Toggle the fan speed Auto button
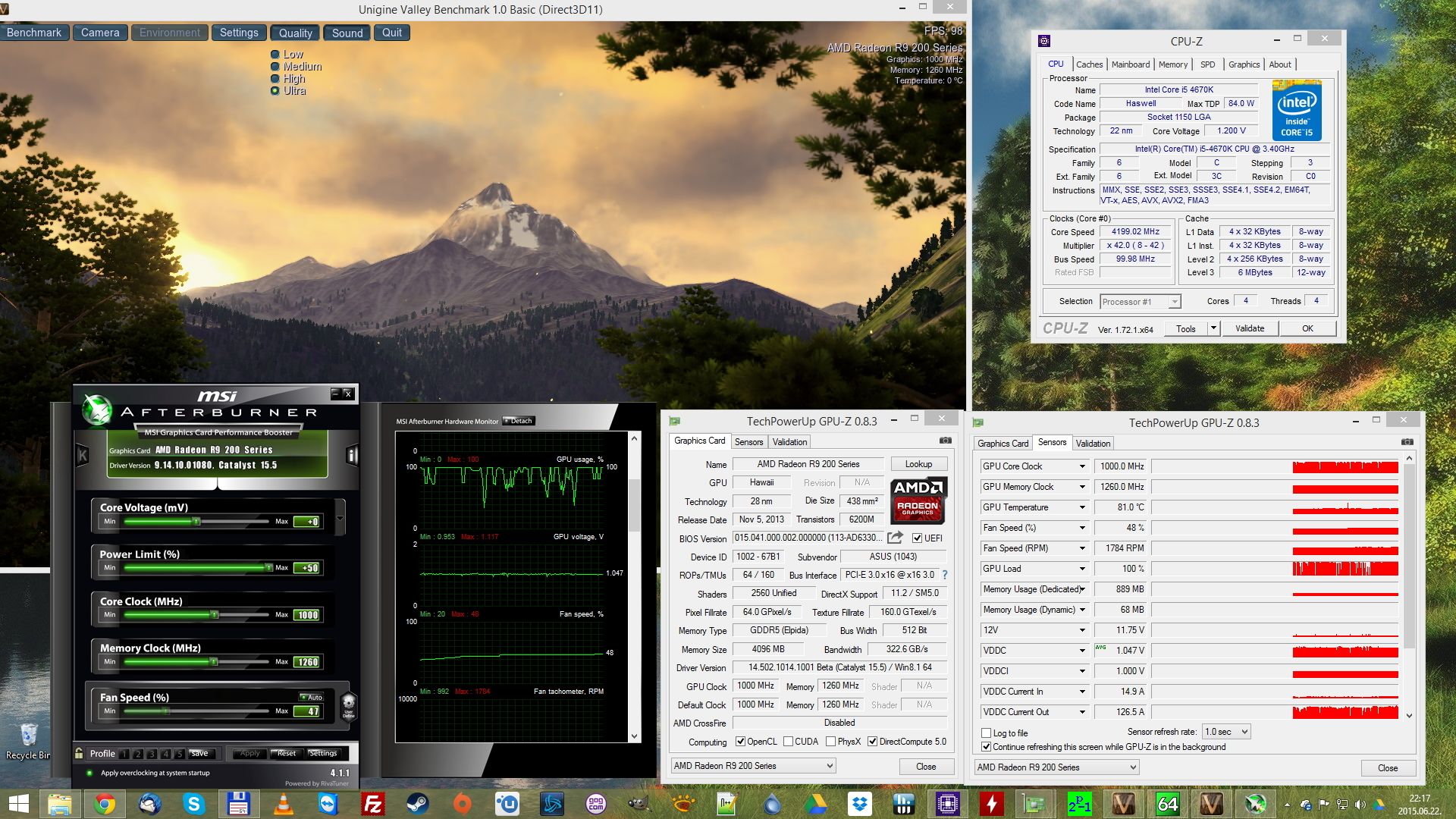 [312, 698]
